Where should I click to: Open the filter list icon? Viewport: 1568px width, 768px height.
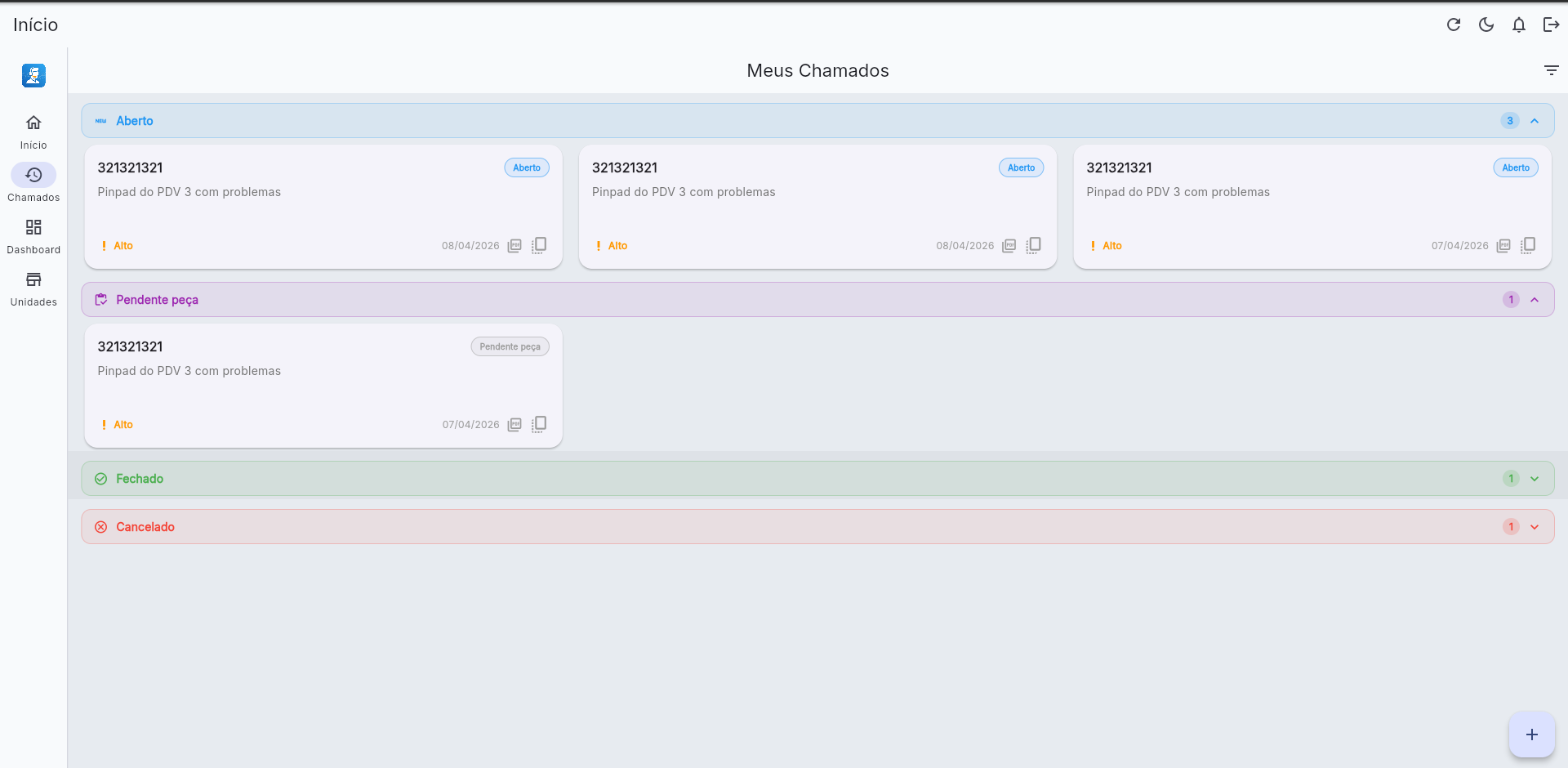click(x=1551, y=70)
